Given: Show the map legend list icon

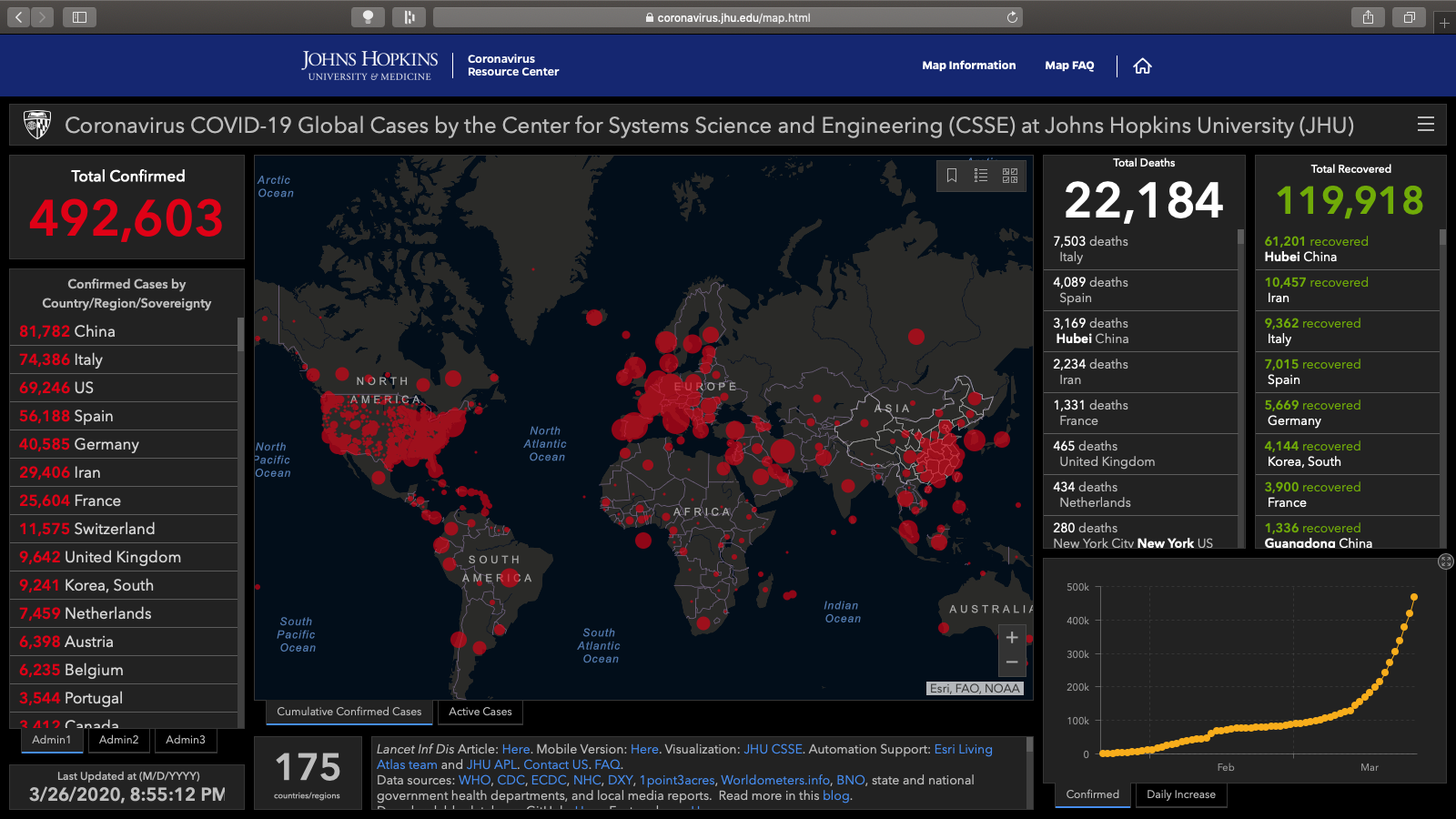Looking at the screenshot, I should pyautogui.click(x=981, y=176).
